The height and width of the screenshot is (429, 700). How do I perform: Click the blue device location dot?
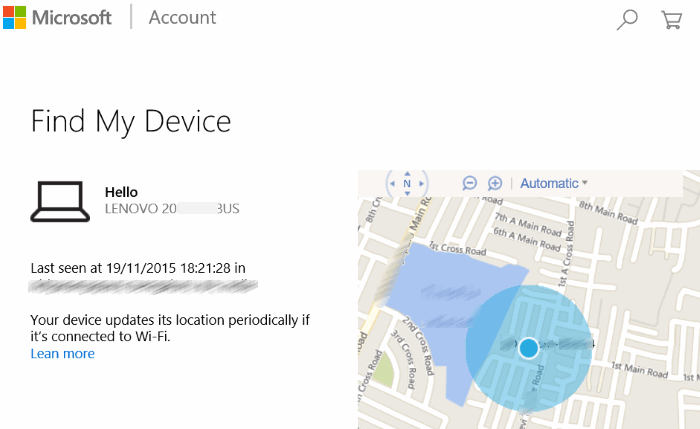[x=529, y=348]
